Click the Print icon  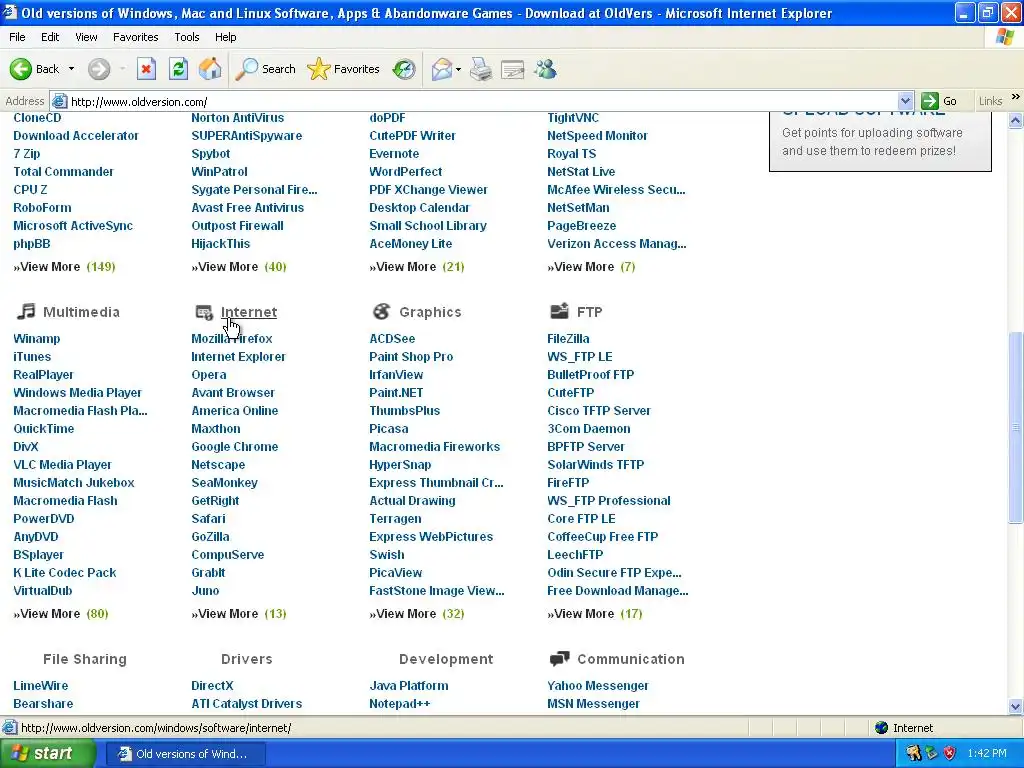point(481,69)
